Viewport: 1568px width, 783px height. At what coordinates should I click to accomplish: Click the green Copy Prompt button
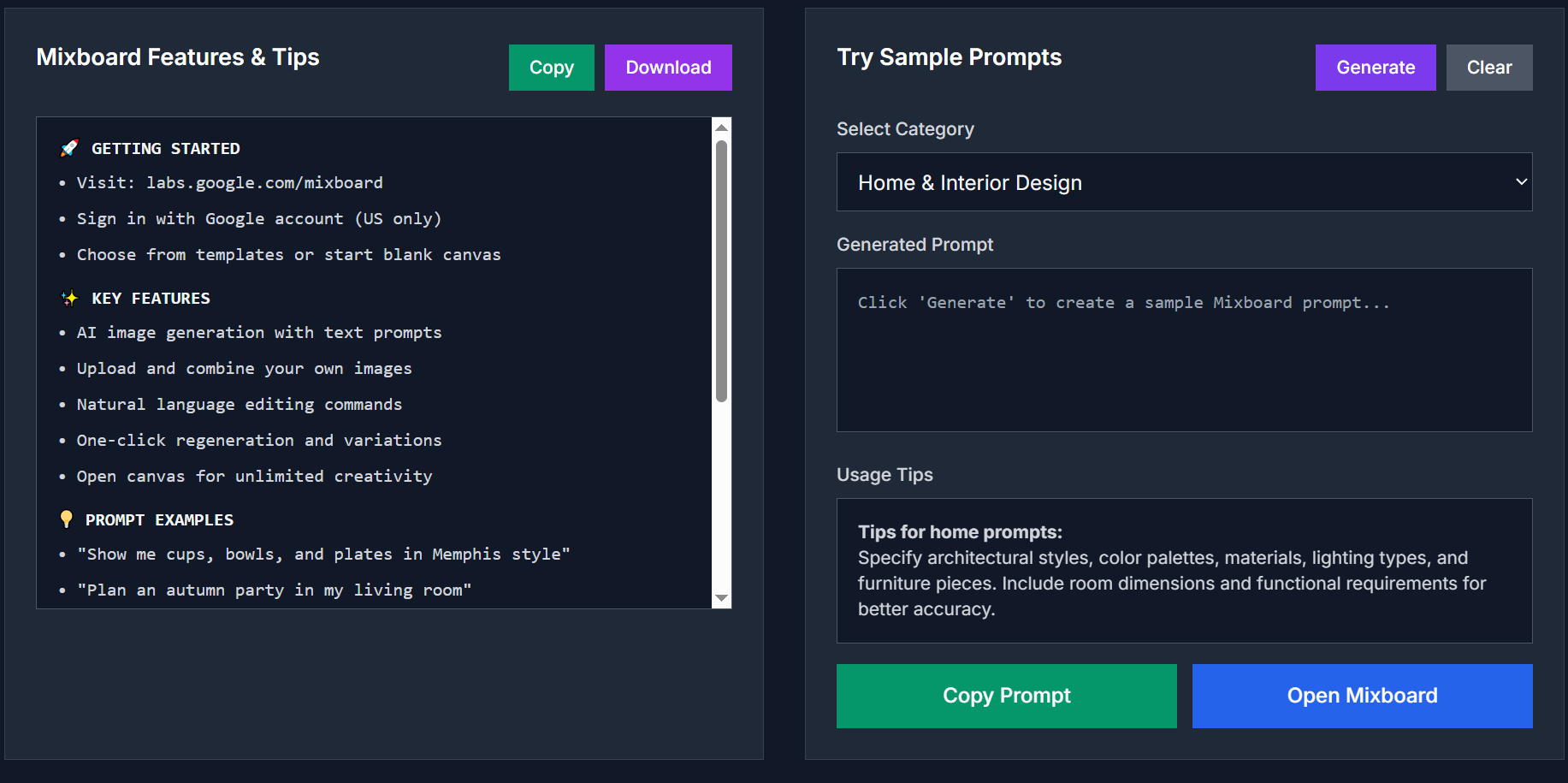1007,696
